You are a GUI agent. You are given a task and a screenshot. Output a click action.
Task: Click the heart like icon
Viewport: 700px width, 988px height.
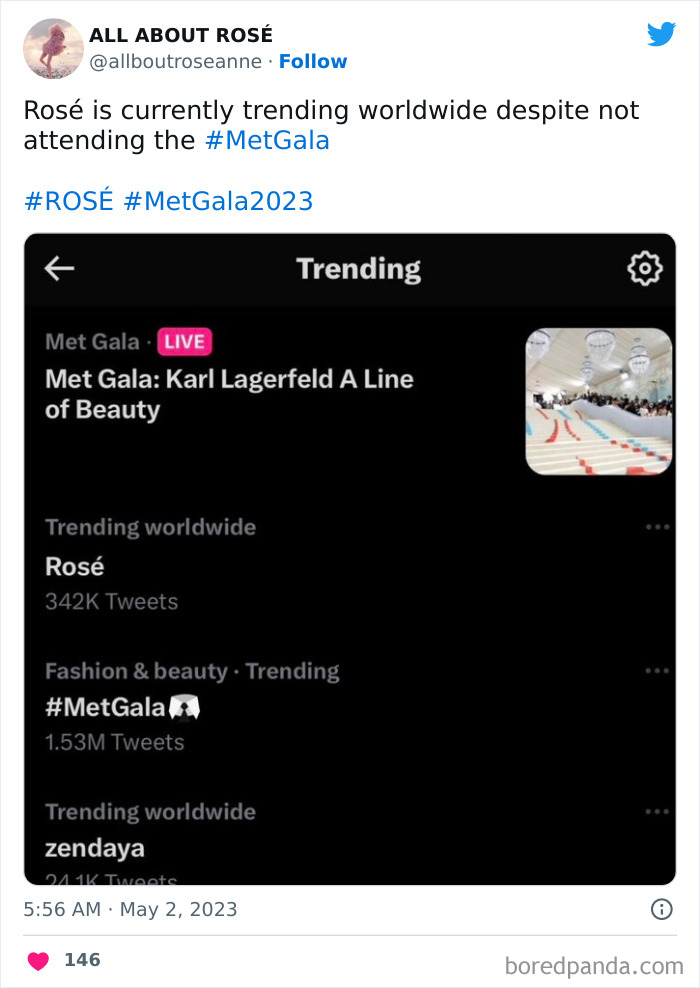37,957
